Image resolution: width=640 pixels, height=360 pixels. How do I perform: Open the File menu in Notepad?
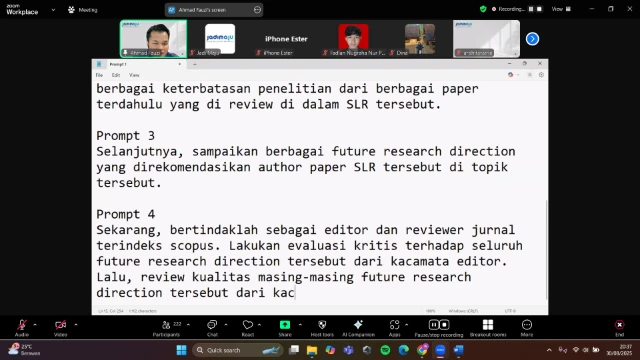[x=99, y=75]
